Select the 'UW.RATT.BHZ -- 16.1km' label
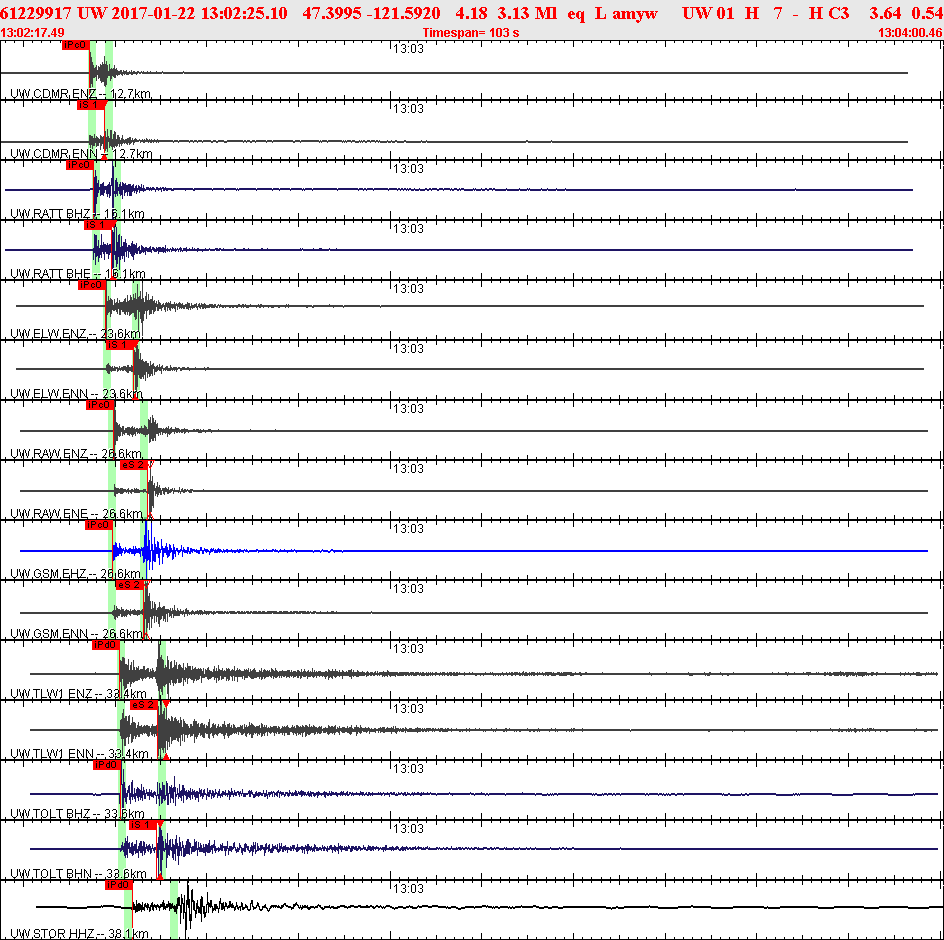The image size is (944, 940). (78, 214)
